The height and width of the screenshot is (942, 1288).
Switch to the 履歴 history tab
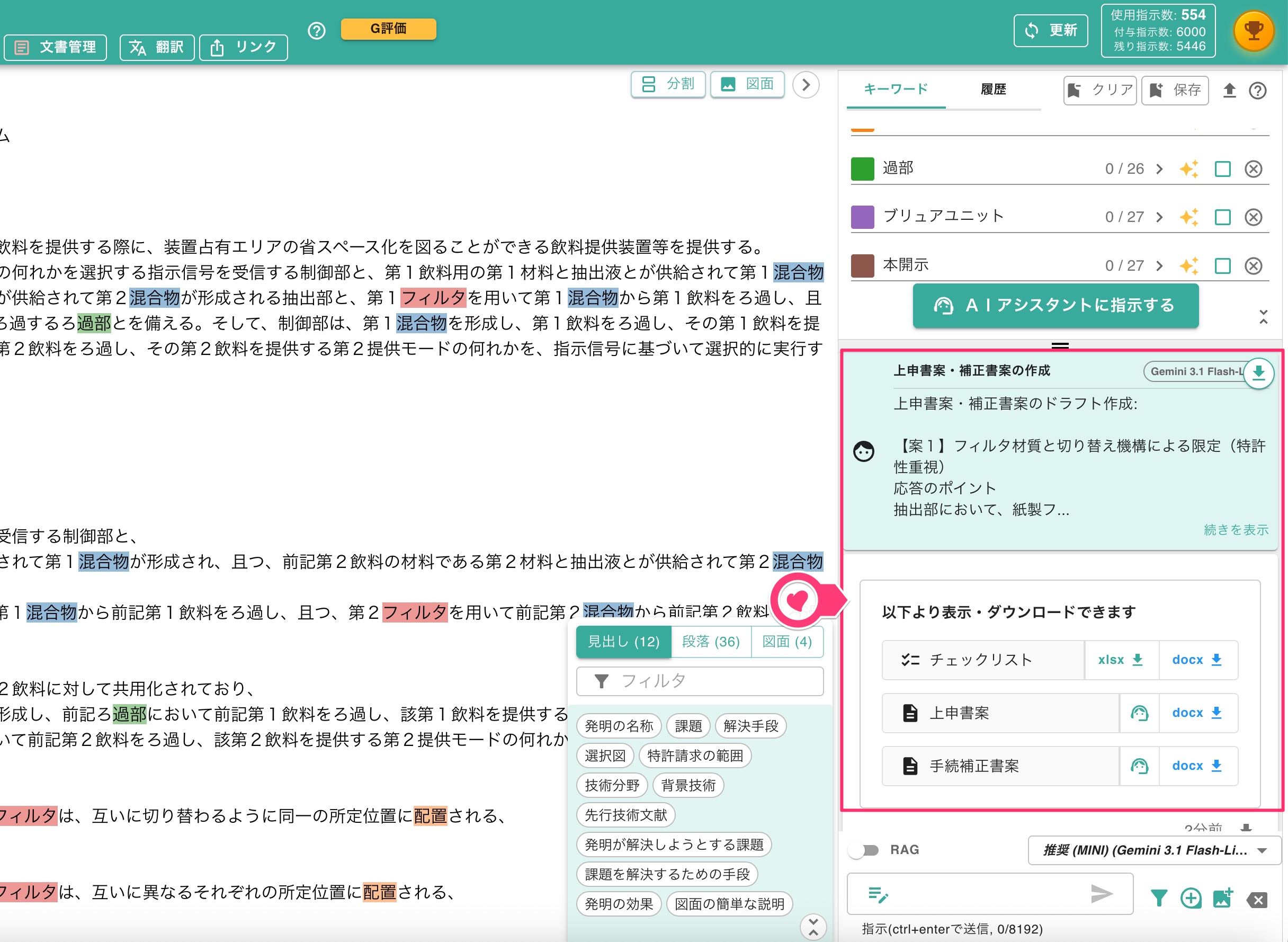click(x=993, y=90)
